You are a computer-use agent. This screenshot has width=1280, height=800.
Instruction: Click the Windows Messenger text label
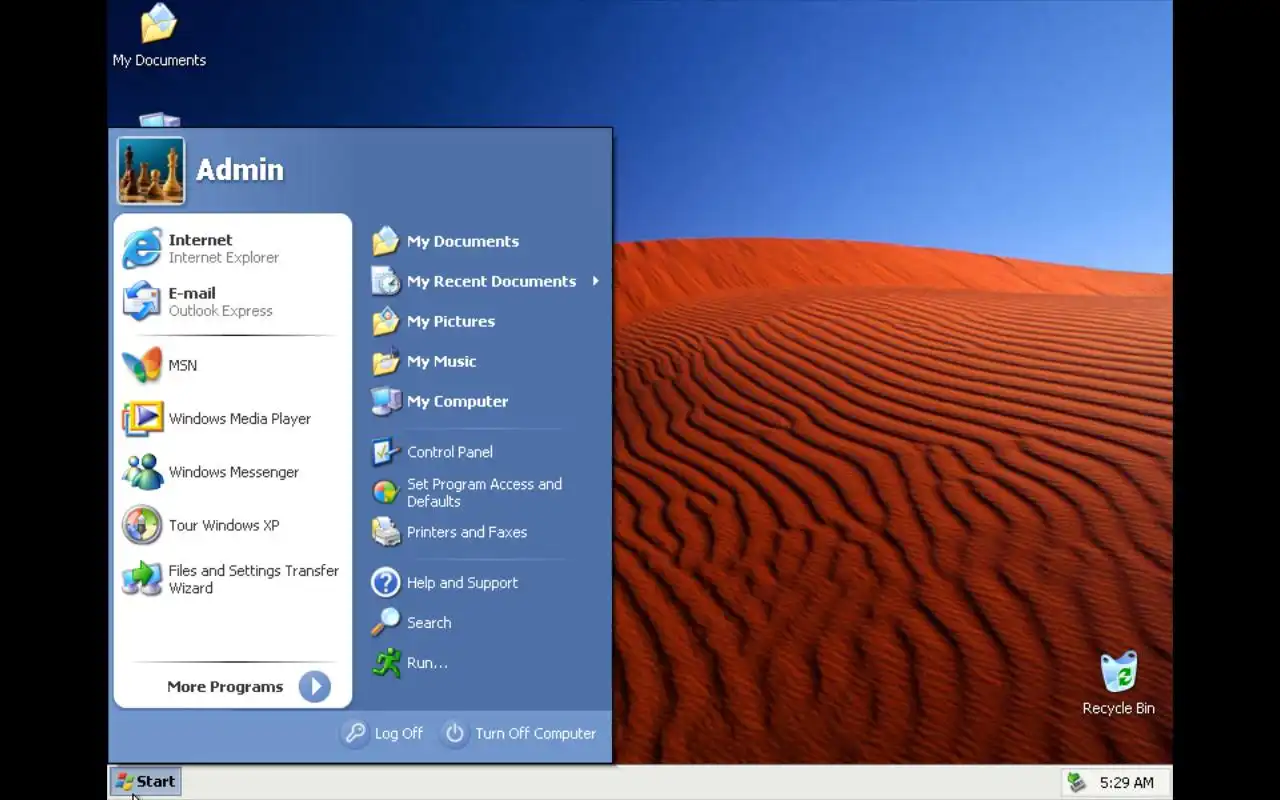234,472
